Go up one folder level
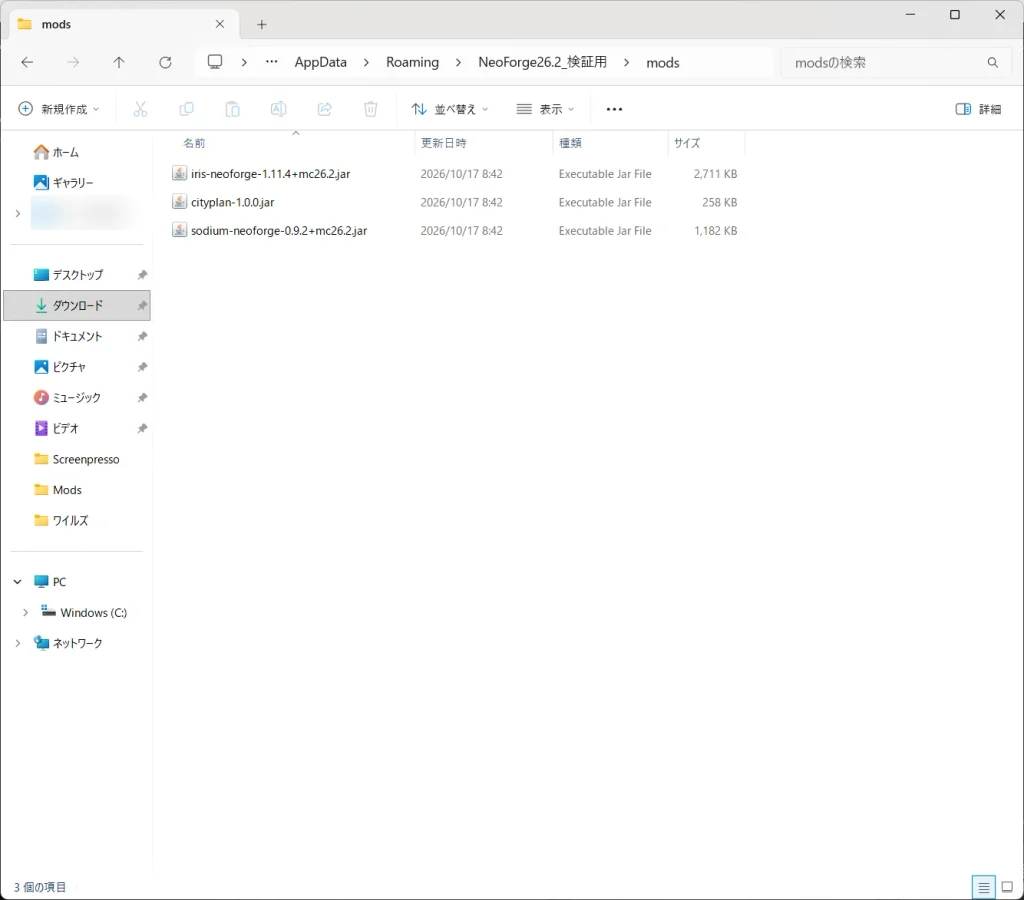Image resolution: width=1024 pixels, height=900 pixels. point(118,62)
